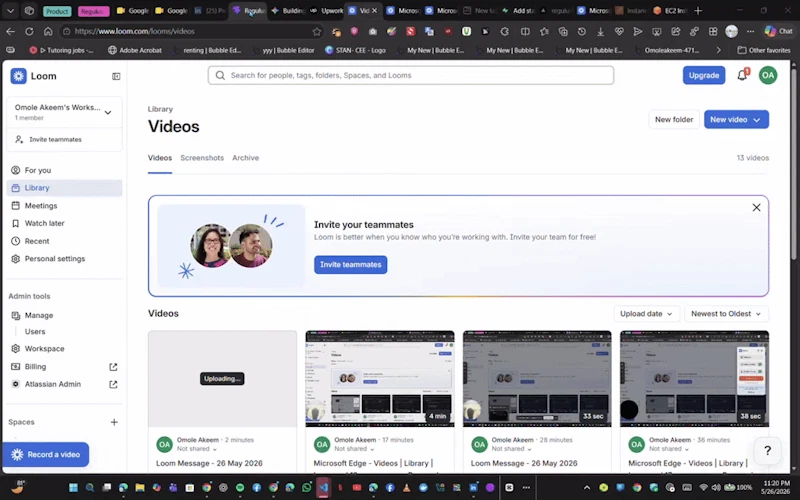Select the Videos tab
Image resolution: width=800 pixels, height=500 pixels.
(x=160, y=158)
